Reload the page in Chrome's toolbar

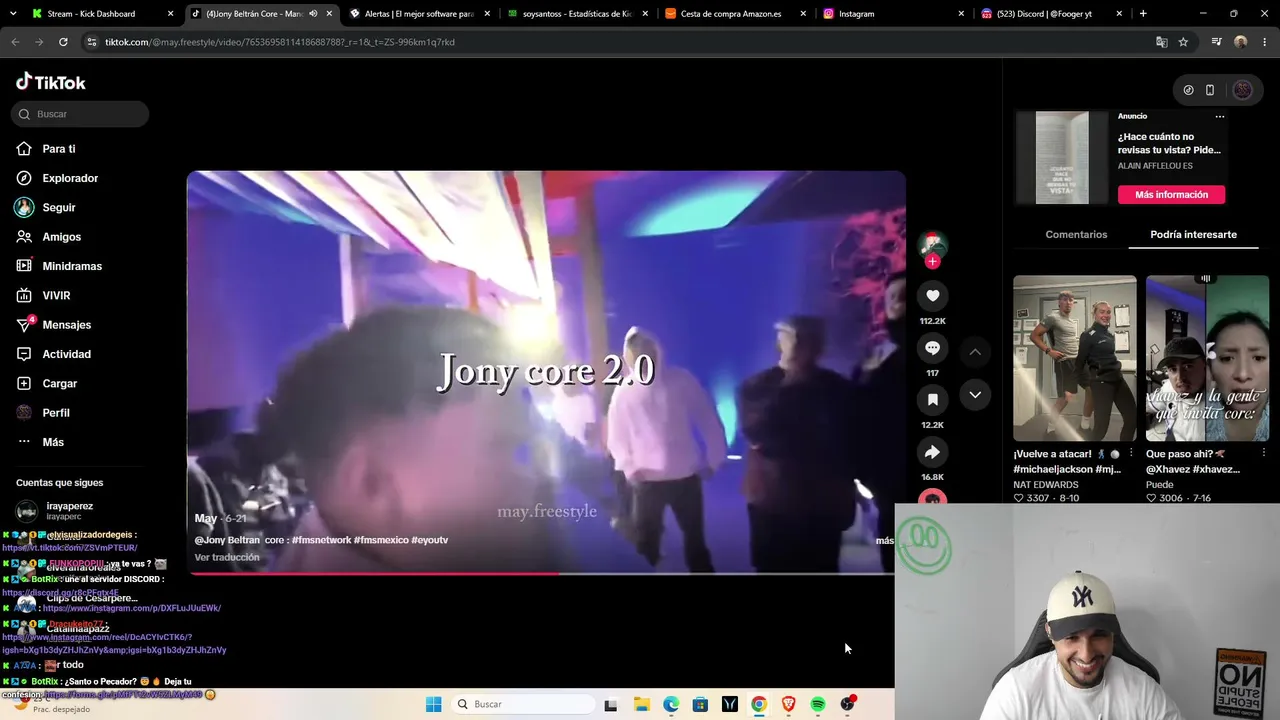[x=63, y=42]
